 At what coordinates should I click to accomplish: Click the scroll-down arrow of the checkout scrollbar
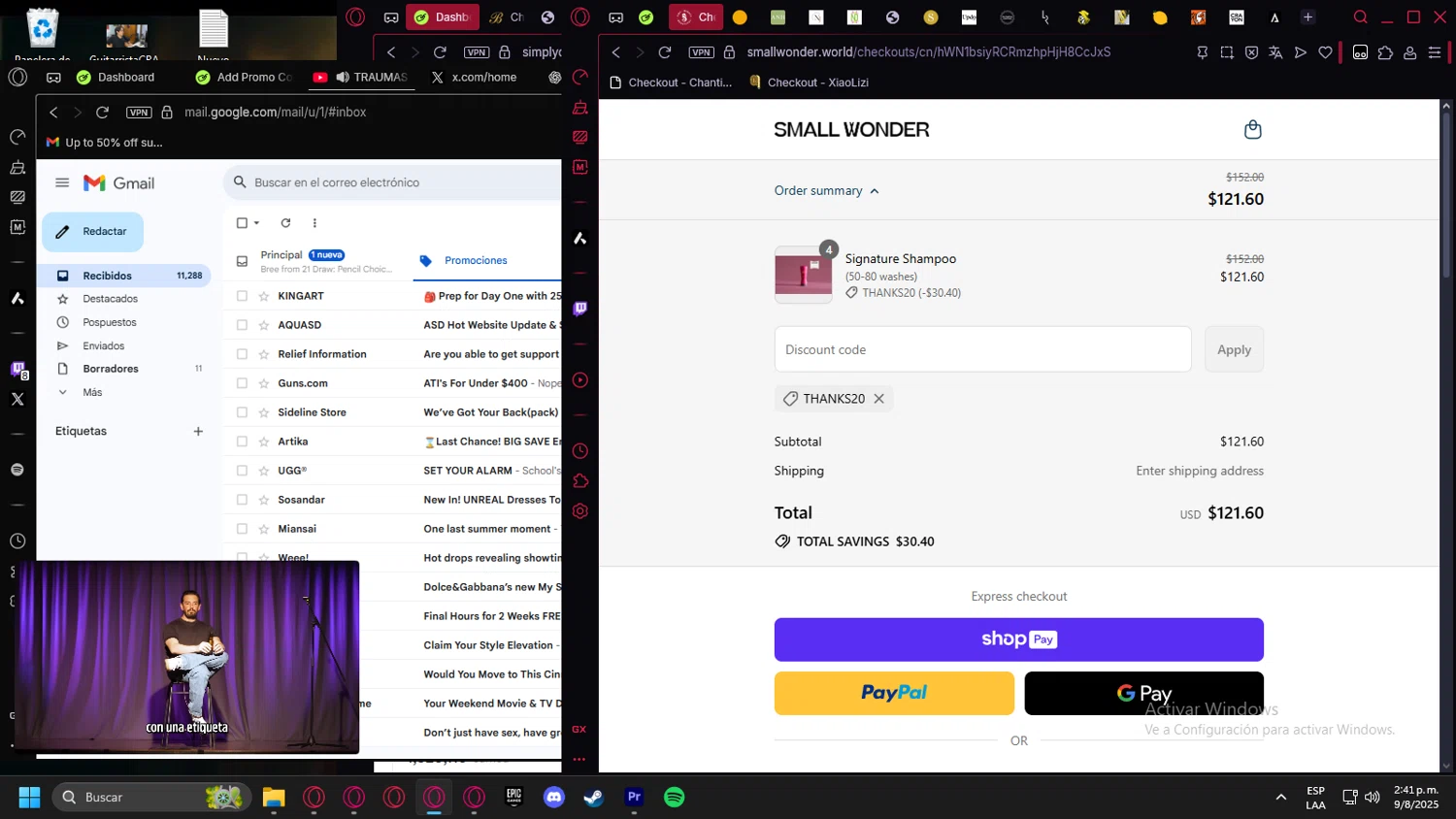point(1446,766)
